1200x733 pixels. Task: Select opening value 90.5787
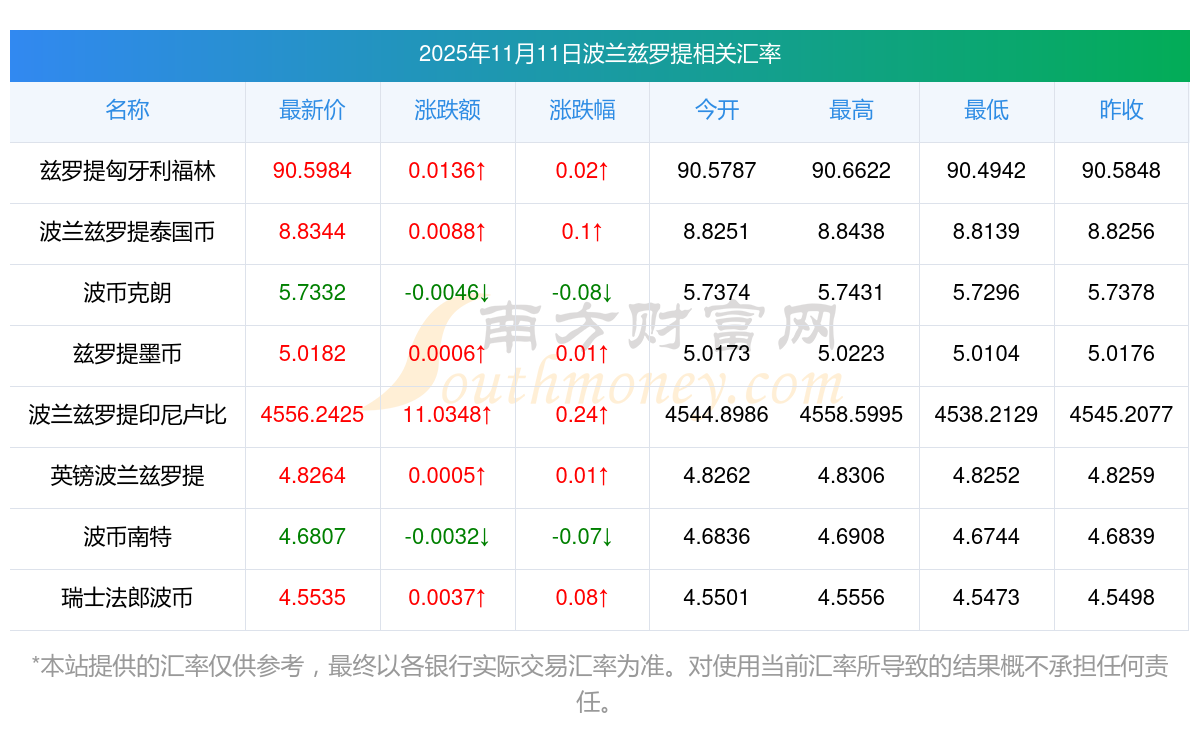pos(717,171)
